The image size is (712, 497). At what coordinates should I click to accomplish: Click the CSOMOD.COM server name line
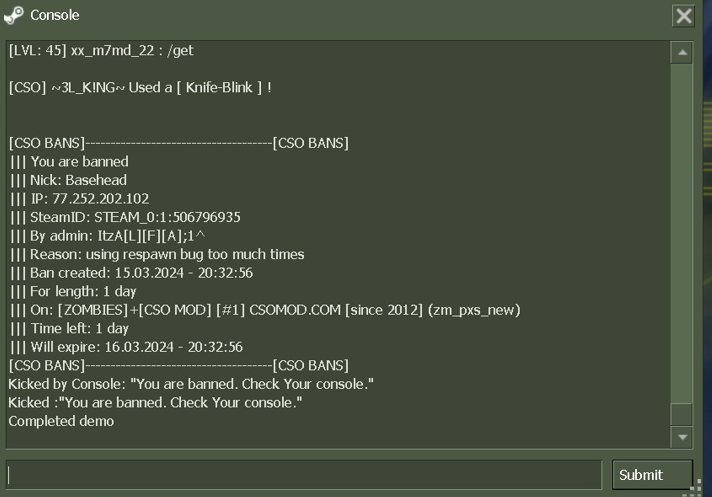click(265, 310)
